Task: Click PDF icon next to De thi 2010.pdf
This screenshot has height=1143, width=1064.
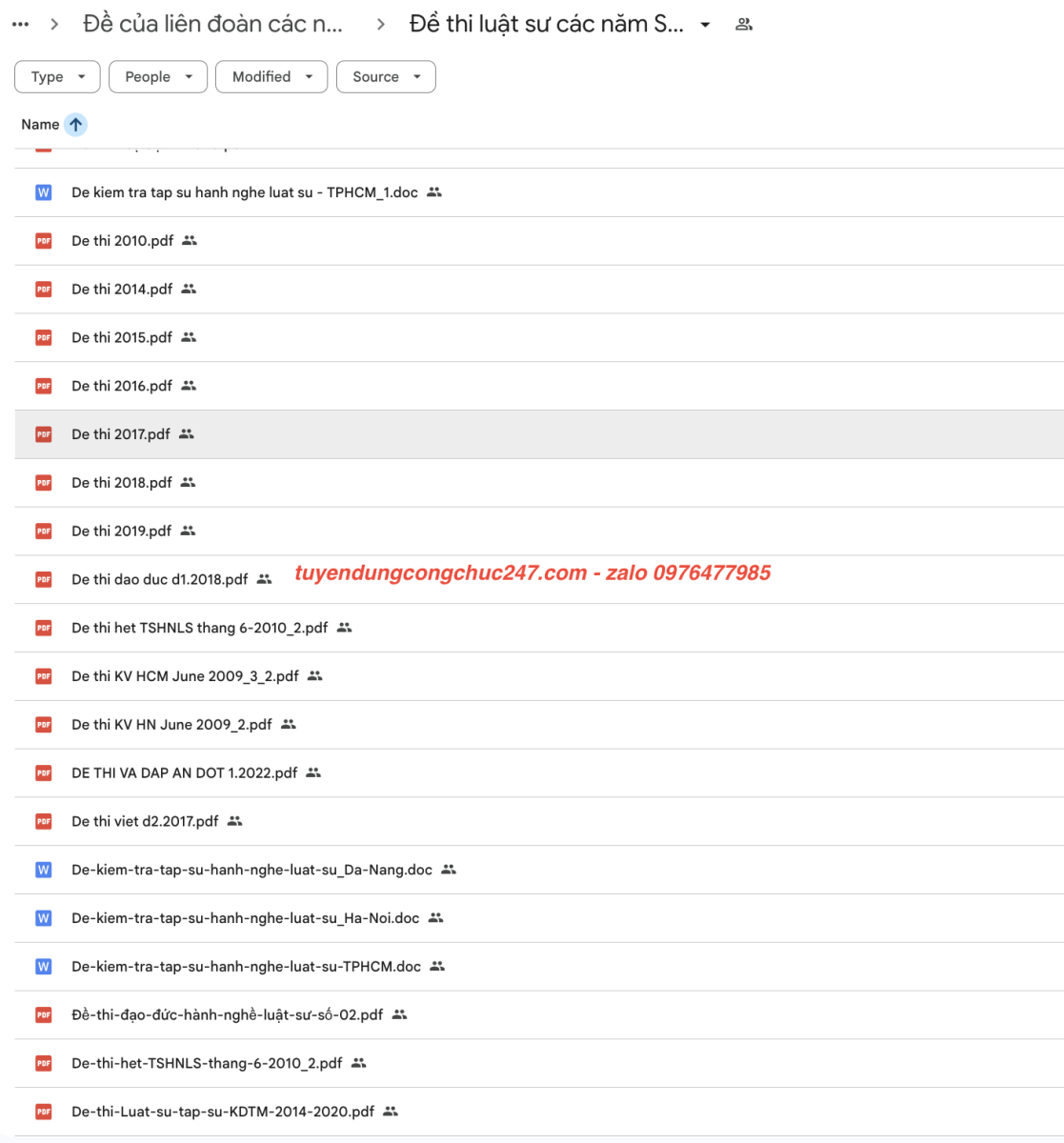Action: coord(44,241)
